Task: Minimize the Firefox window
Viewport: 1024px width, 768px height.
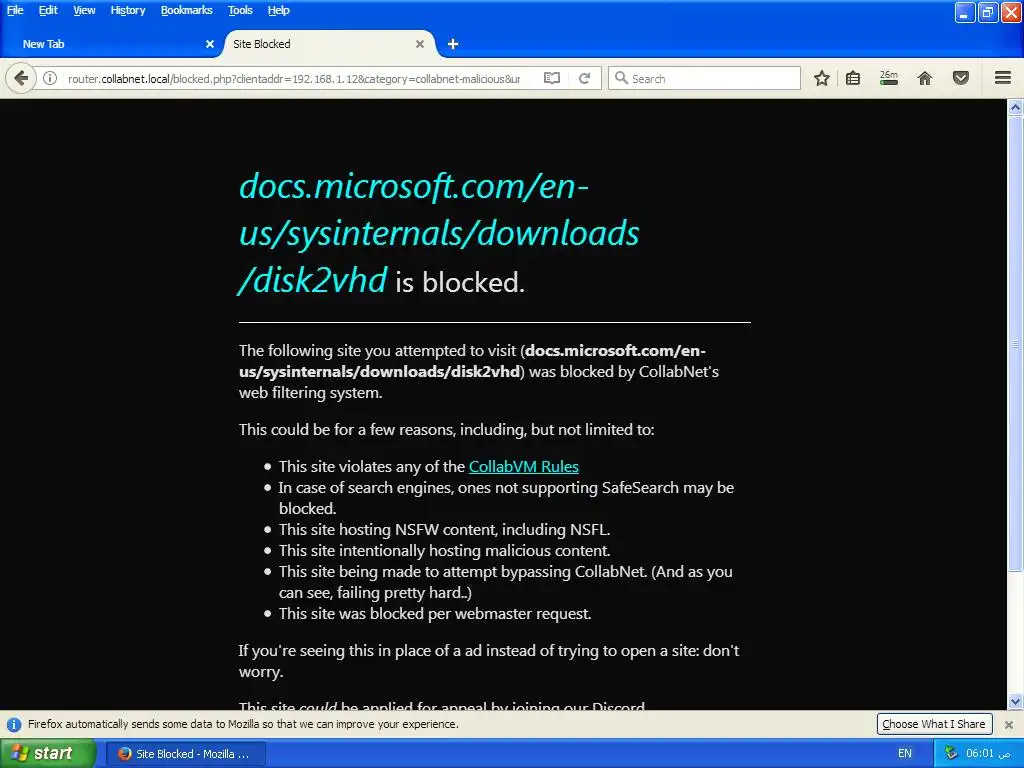Action: [965, 12]
